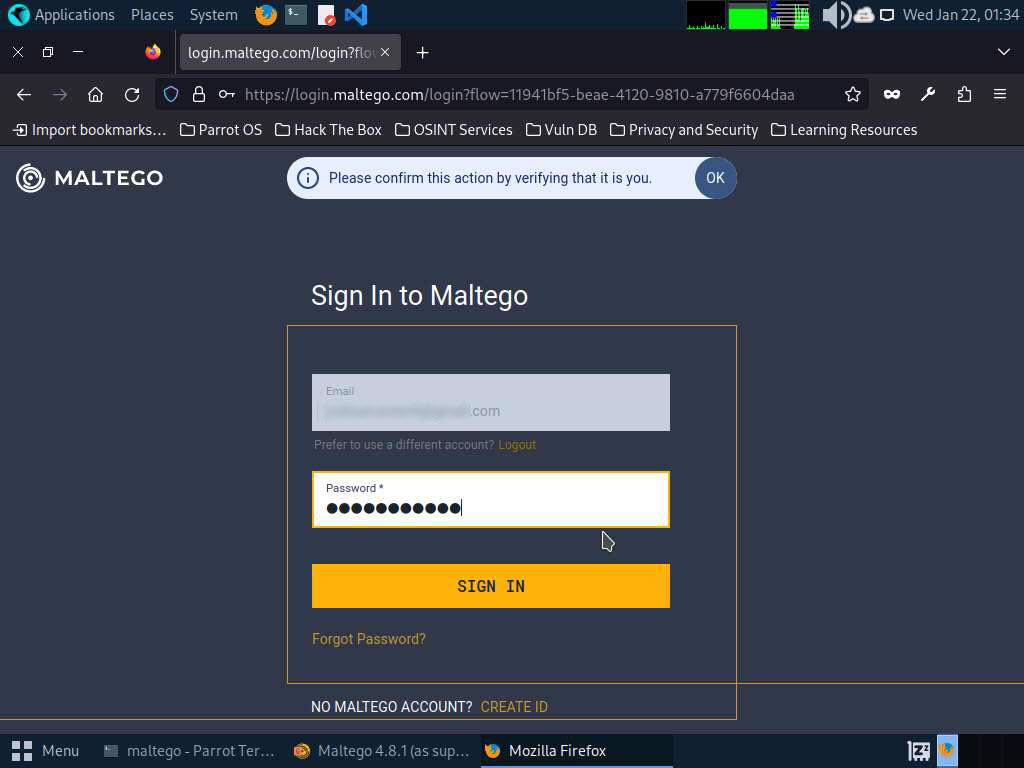Open the Hack The Box bookmarks folder
1024x768 pixels.
(328, 130)
